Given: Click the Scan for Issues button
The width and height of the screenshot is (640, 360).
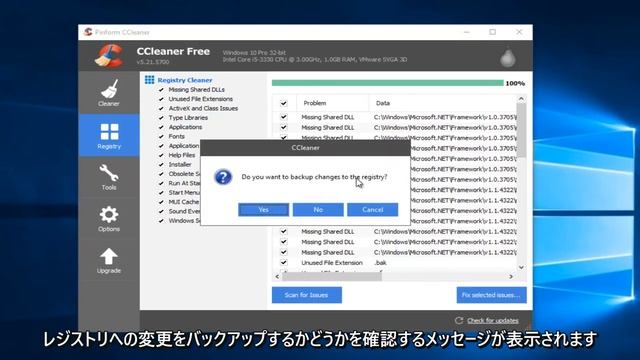Looking at the screenshot, I should (307, 295).
